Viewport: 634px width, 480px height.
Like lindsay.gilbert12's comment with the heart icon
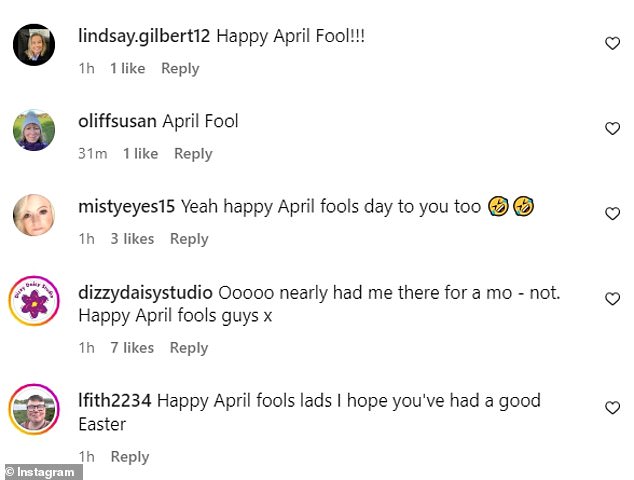(x=612, y=43)
